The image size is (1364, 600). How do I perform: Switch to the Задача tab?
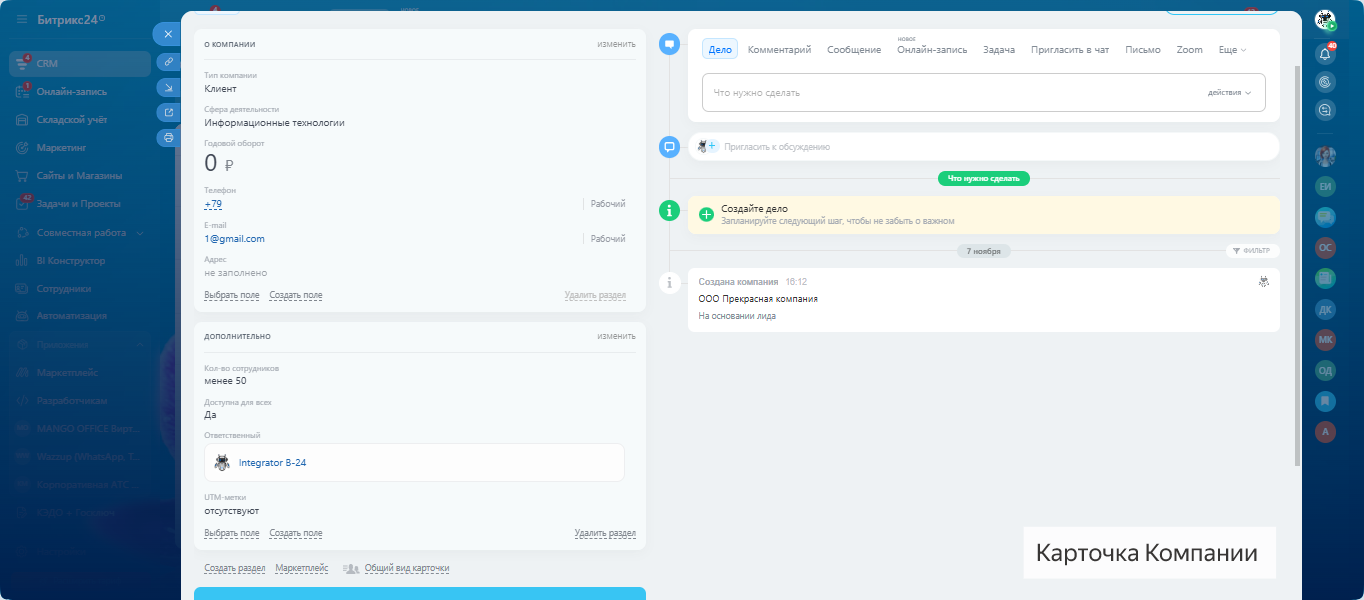(x=999, y=50)
